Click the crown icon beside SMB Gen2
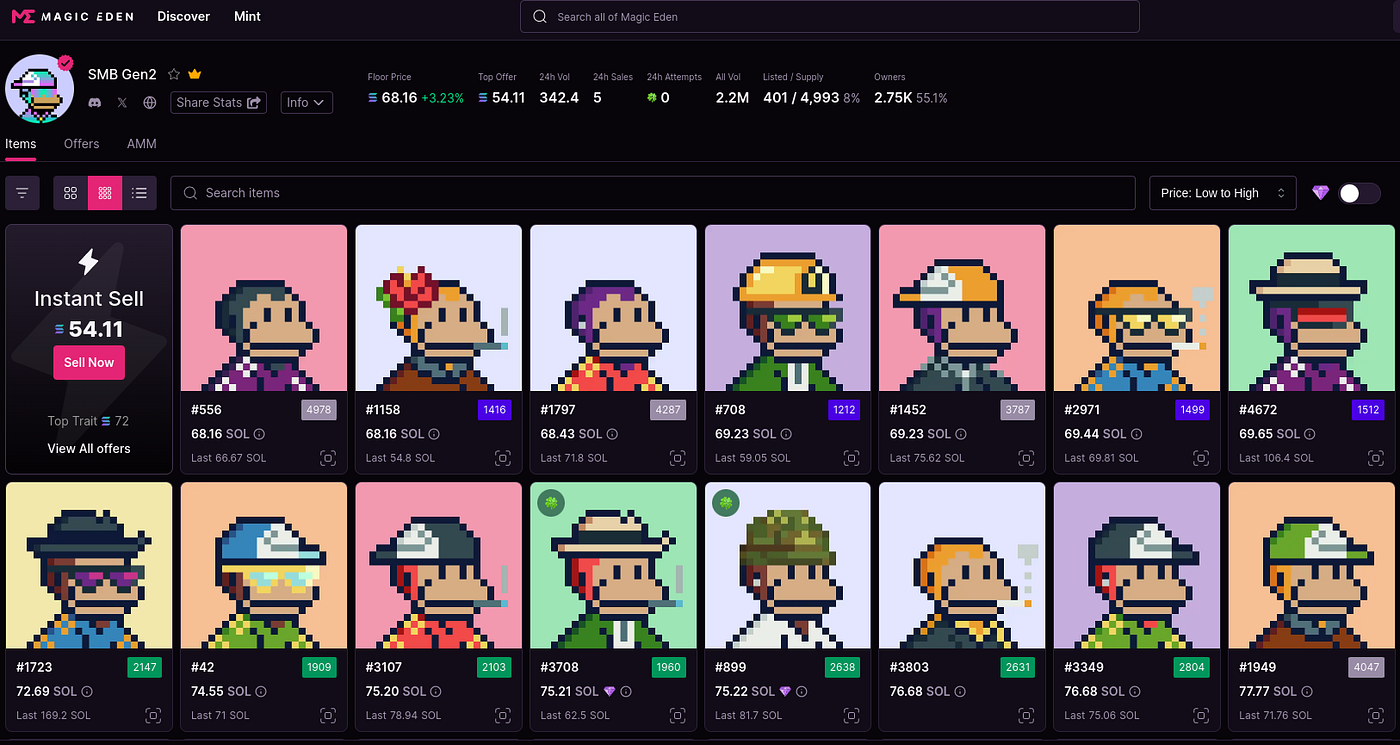Viewport: 1400px width, 745px height. [x=195, y=74]
